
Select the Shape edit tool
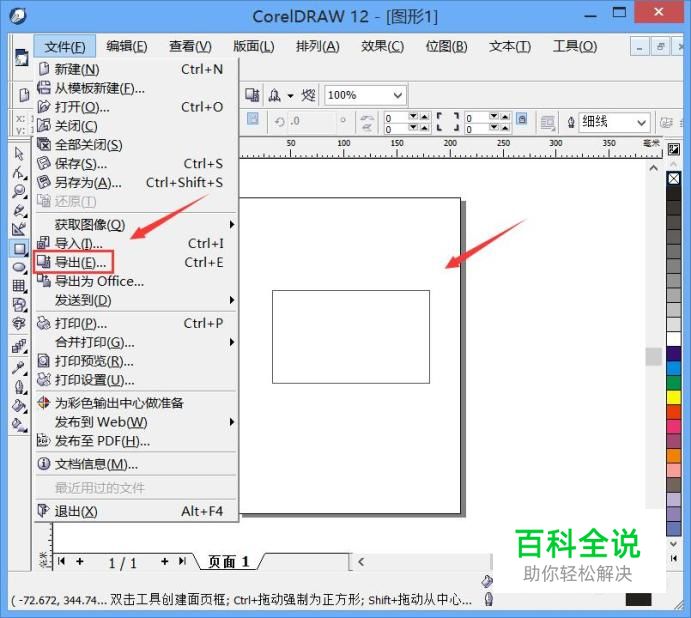(x=19, y=173)
